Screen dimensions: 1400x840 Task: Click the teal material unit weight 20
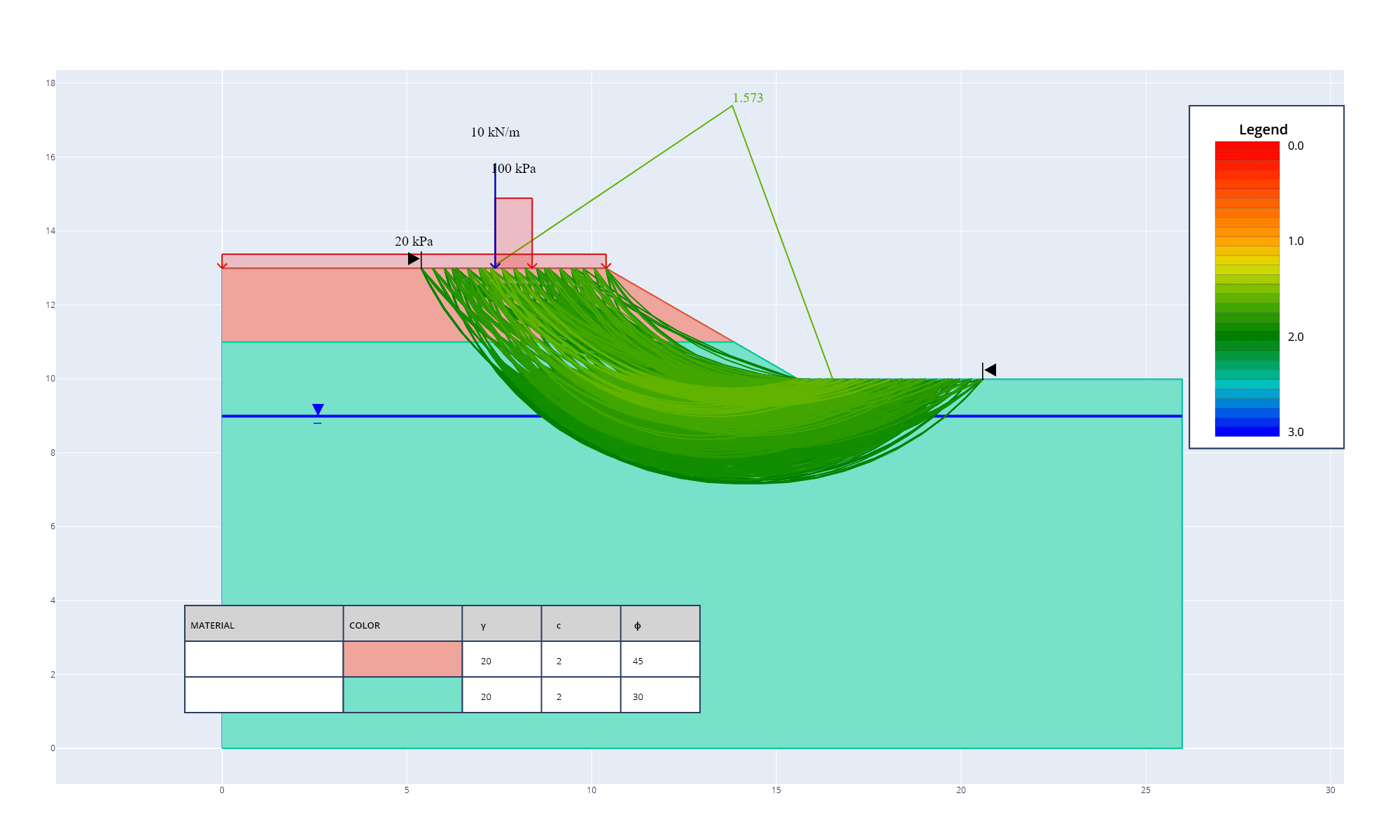pos(486,697)
